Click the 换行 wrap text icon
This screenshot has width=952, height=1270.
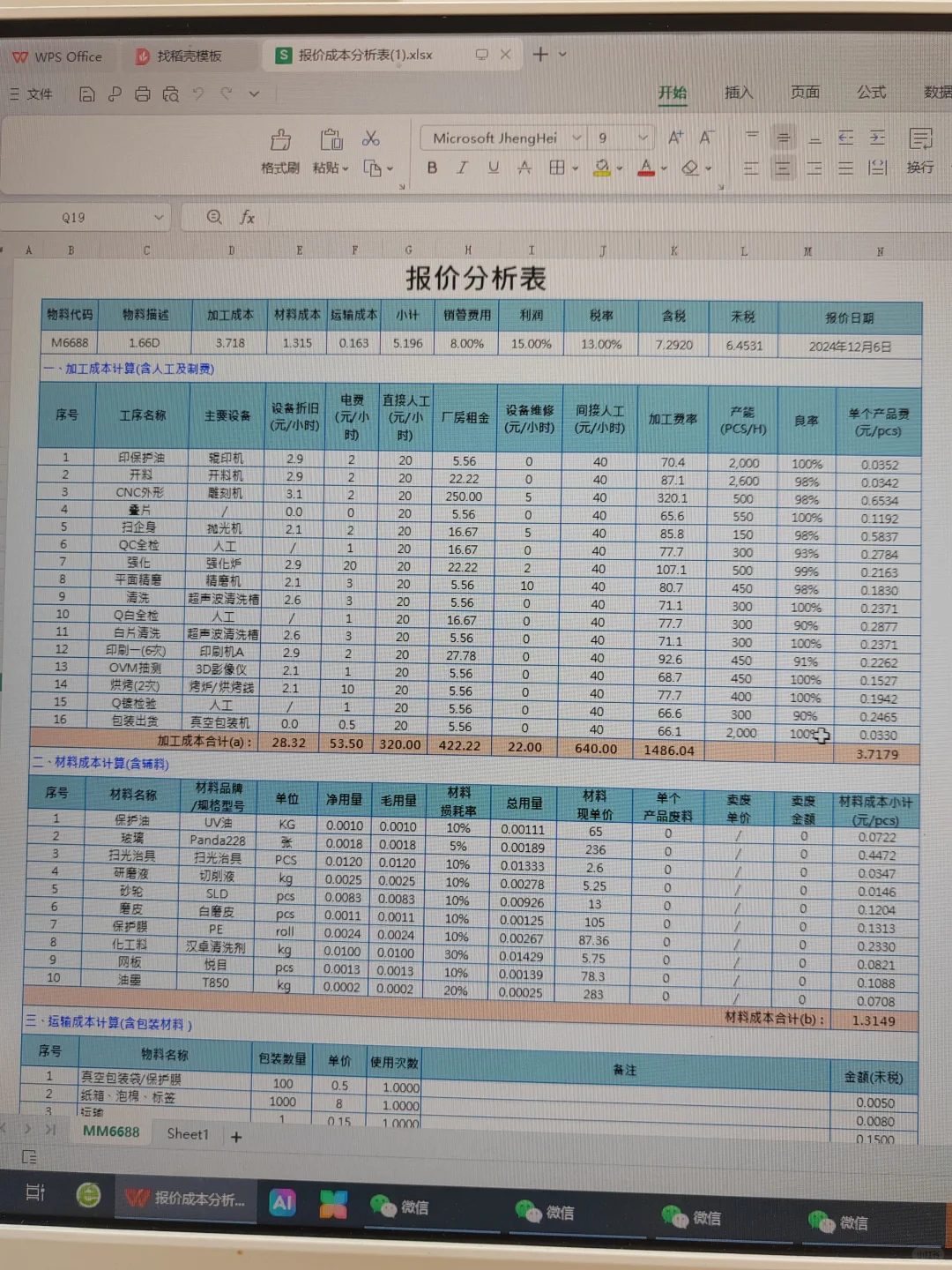pos(919,152)
